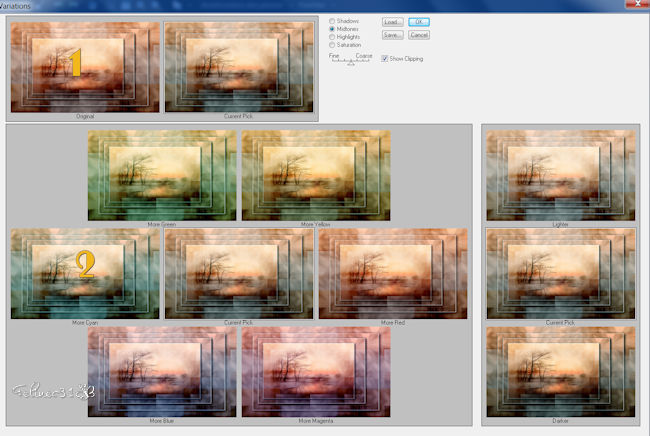This screenshot has width=650, height=436.
Task: Click the More Yellow thumbnail
Action: (x=316, y=175)
